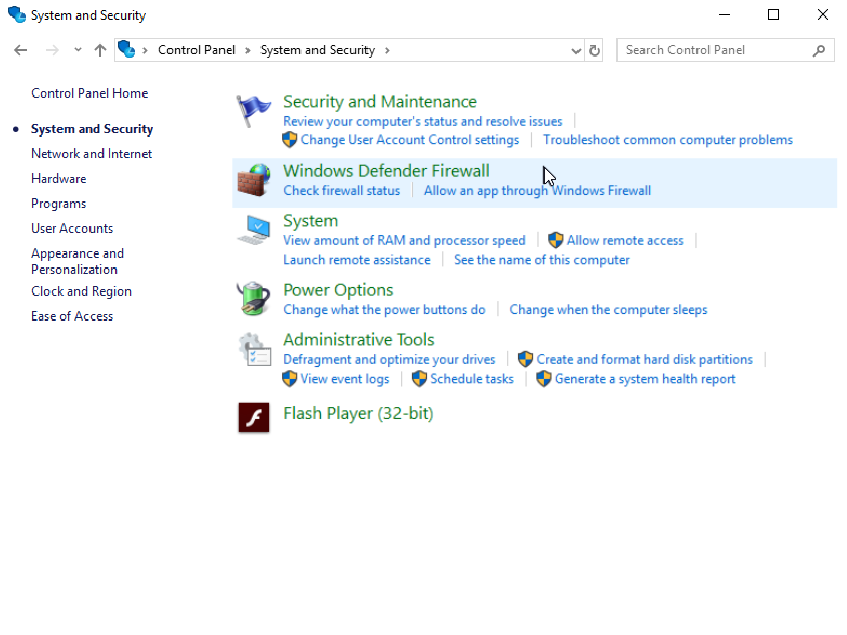Minimize the System and Security window

724,15
